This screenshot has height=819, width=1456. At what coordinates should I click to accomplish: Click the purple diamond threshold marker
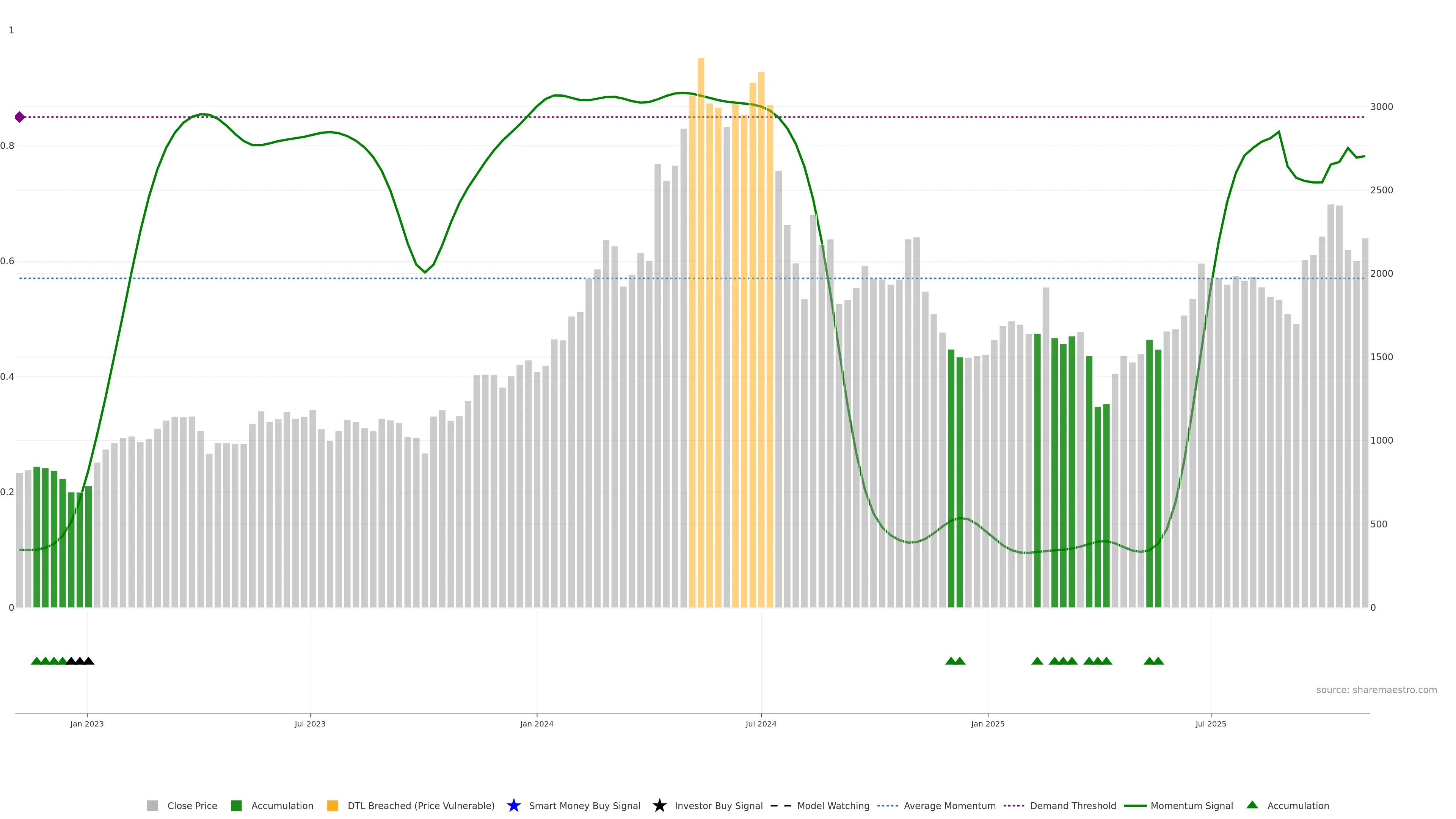point(20,117)
